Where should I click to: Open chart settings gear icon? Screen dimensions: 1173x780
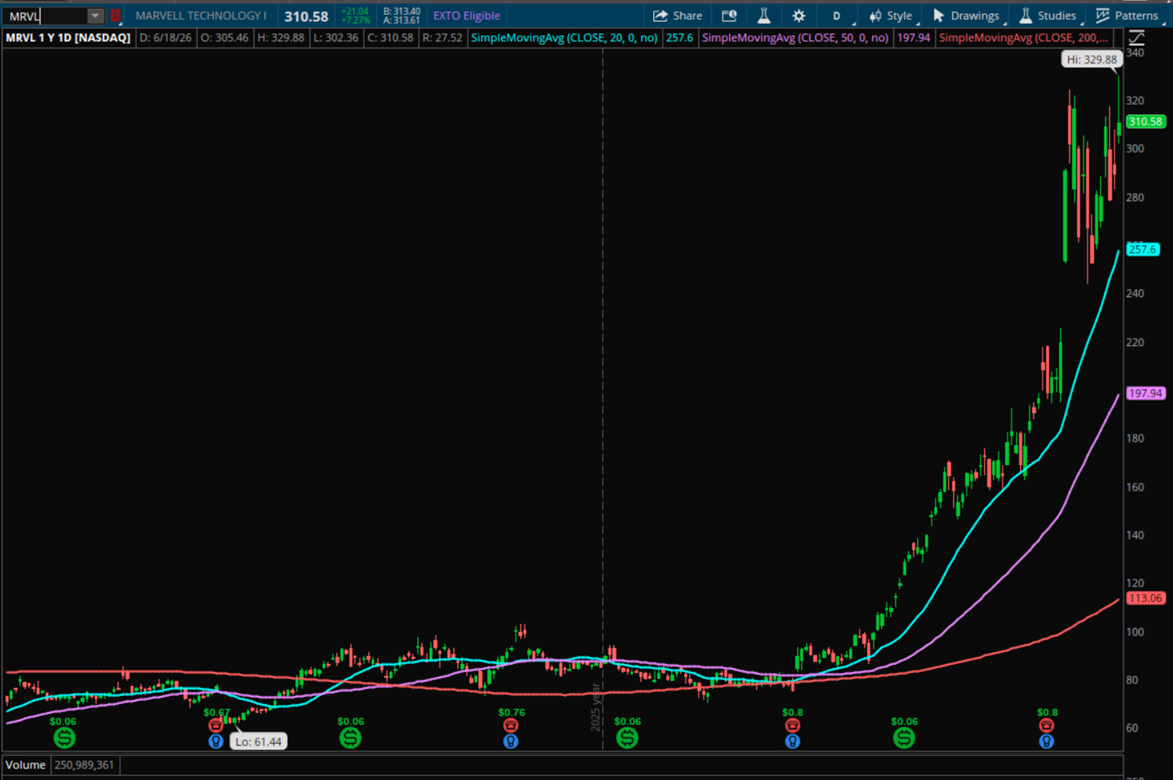pos(799,16)
